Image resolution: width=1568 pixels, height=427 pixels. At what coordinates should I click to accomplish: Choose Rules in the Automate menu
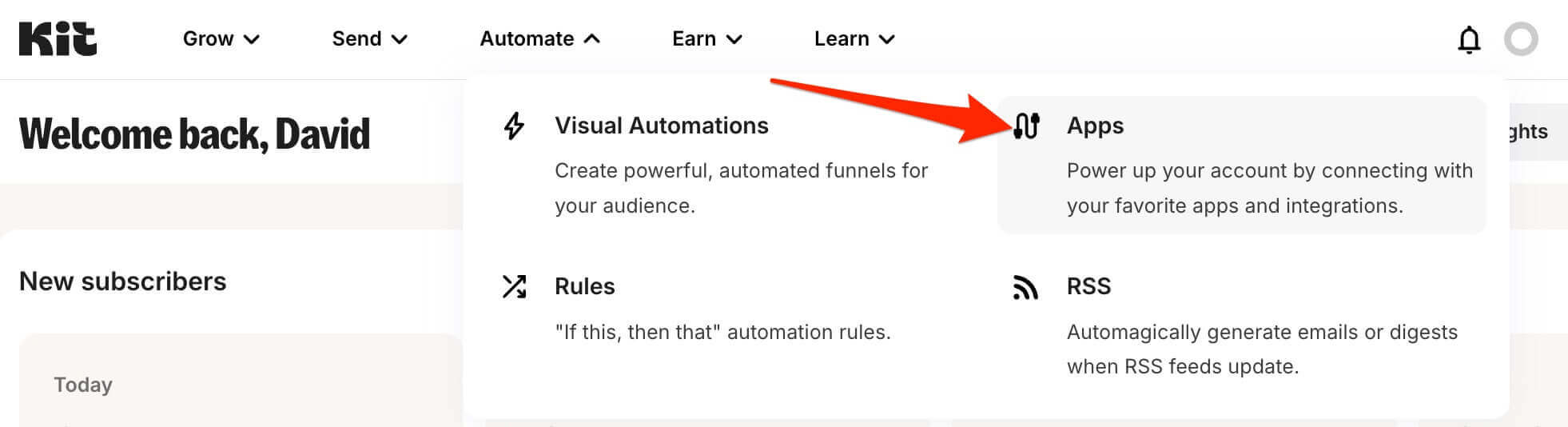click(x=584, y=286)
